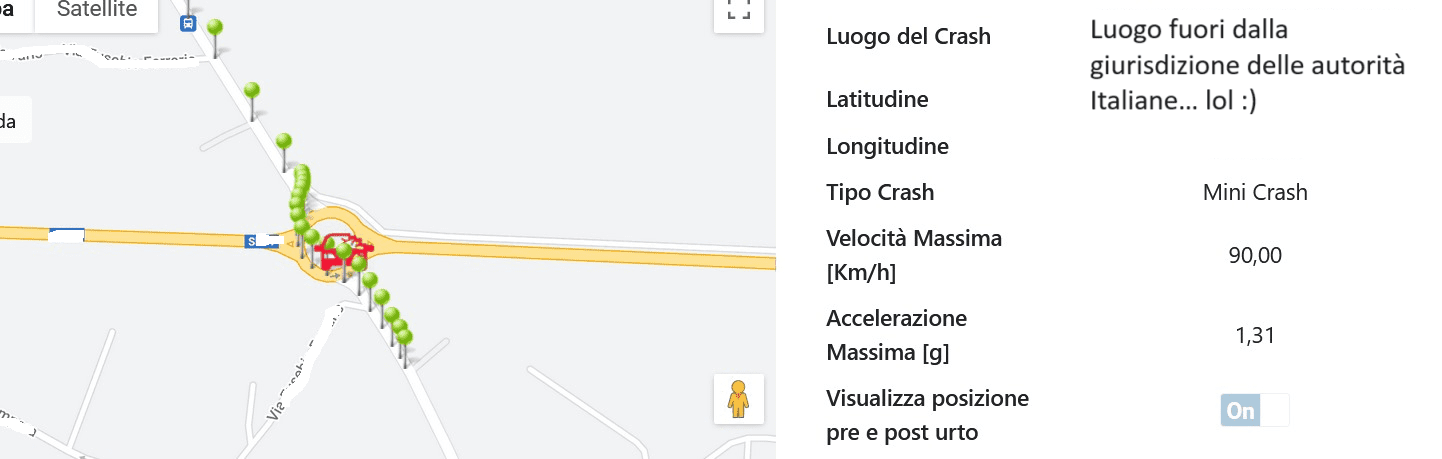Click the 90,00 maximum speed value
This screenshot has width=1442, height=459.
1255,256
